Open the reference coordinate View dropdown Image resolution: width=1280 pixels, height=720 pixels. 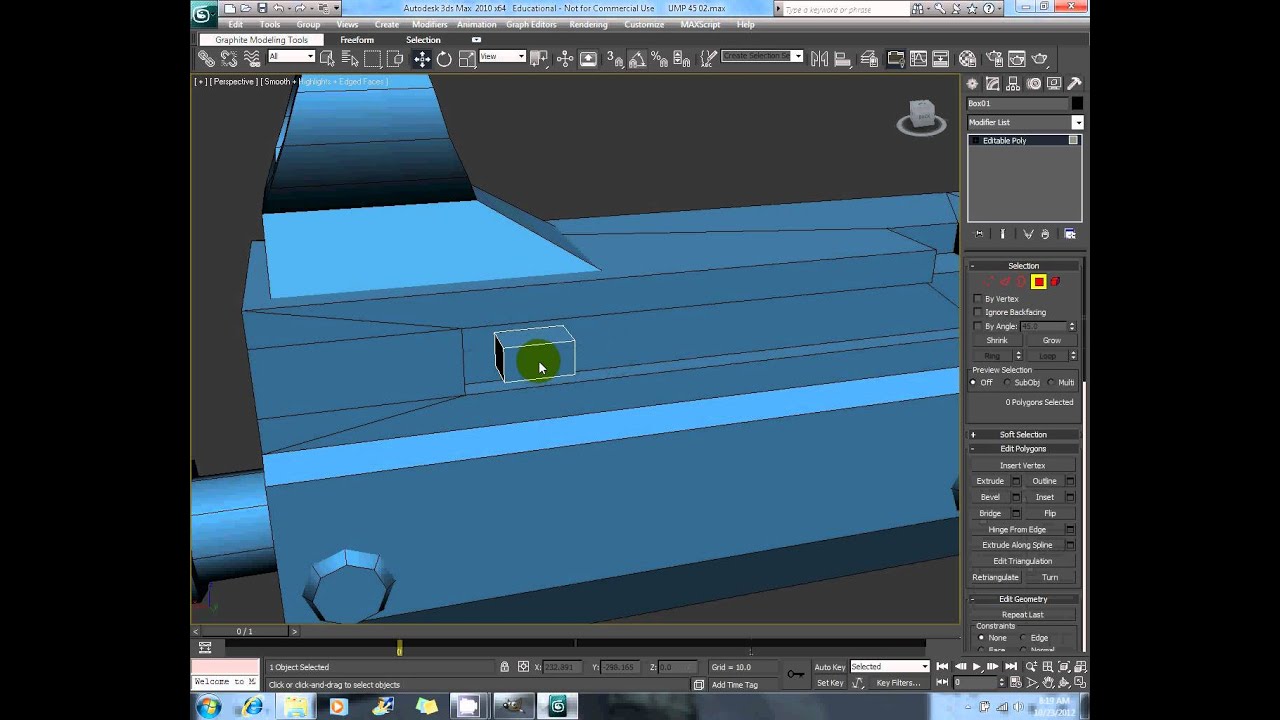[x=502, y=57]
